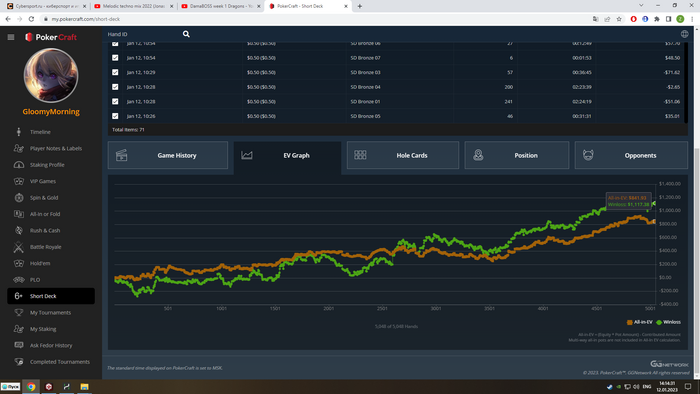Open the volume icon in system tray

(636, 386)
